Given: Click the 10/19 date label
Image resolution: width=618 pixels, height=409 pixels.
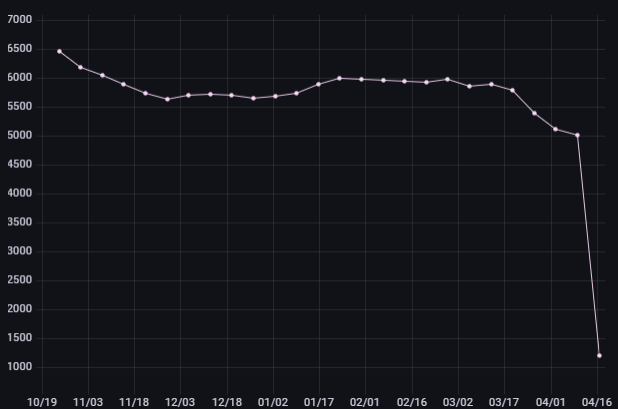Looking at the screenshot, I should 42,402.
